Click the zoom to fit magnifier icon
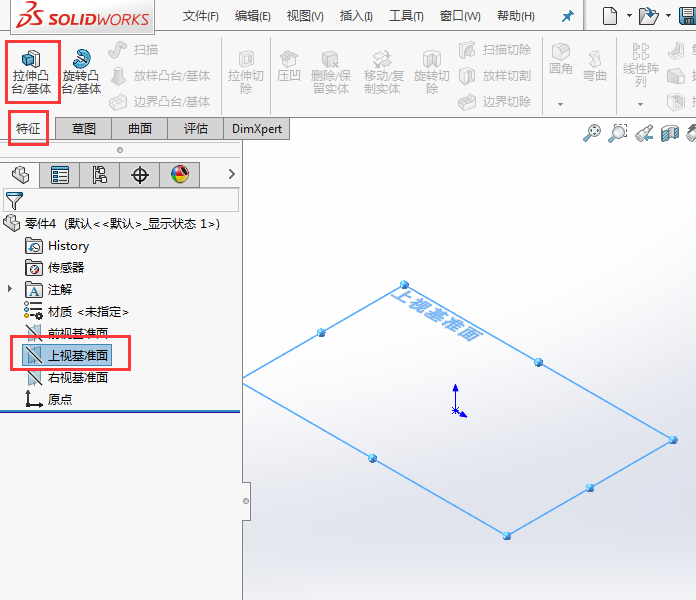696x600 pixels. pos(593,132)
